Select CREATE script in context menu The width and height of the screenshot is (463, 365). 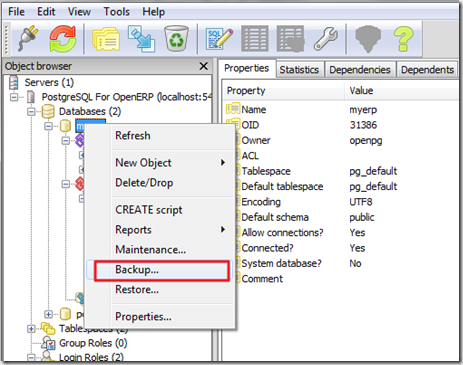pos(160,210)
